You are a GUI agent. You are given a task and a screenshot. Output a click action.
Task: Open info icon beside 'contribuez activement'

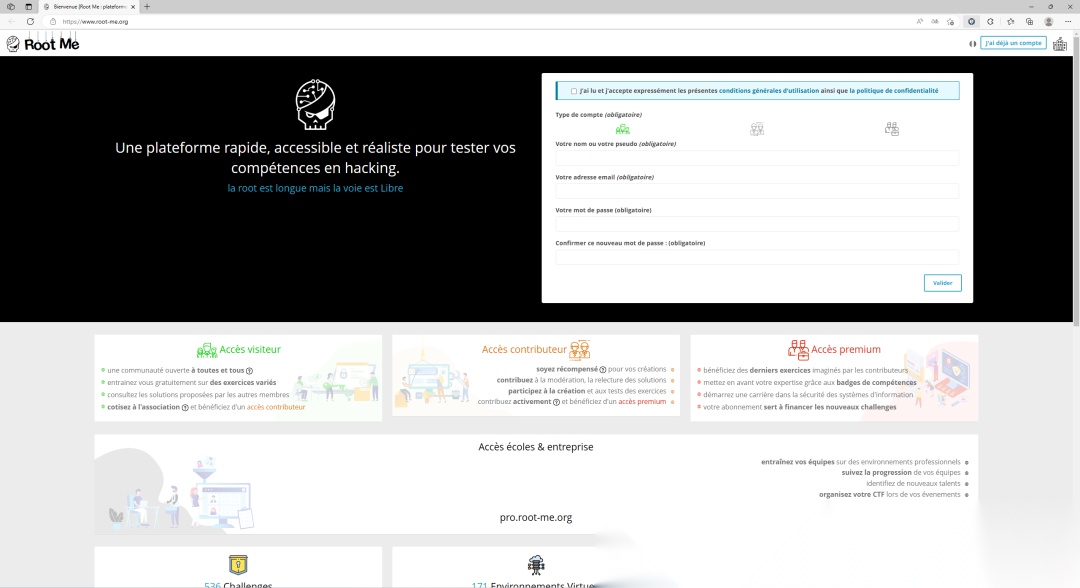coord(556,402)
